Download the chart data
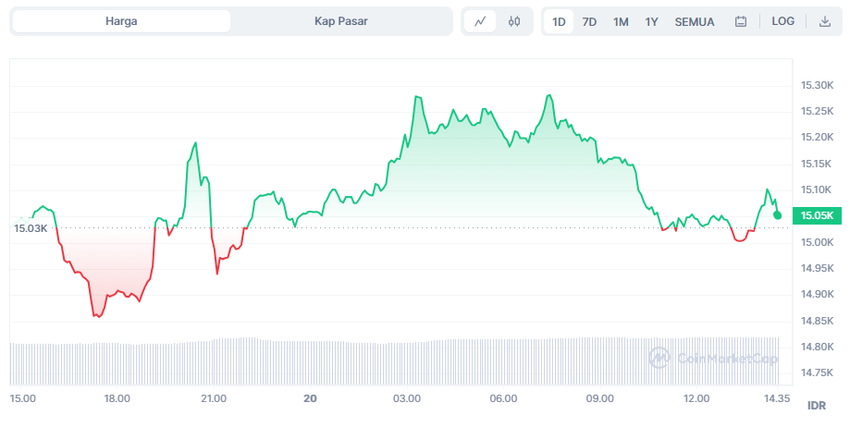Image resolution: width=850 pixels, height=427 pixels. (824, 21)
